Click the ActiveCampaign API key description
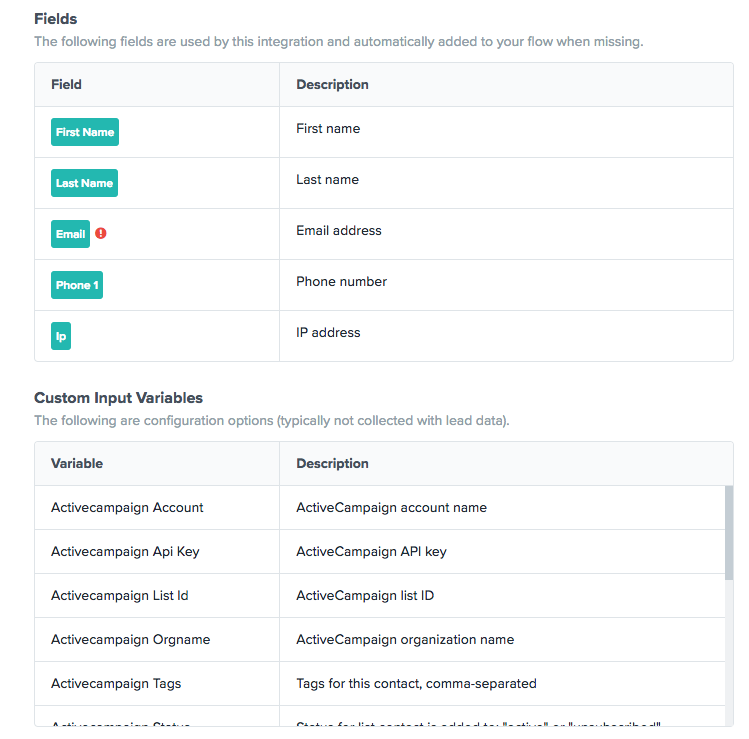749x739 pixels. 371,551
